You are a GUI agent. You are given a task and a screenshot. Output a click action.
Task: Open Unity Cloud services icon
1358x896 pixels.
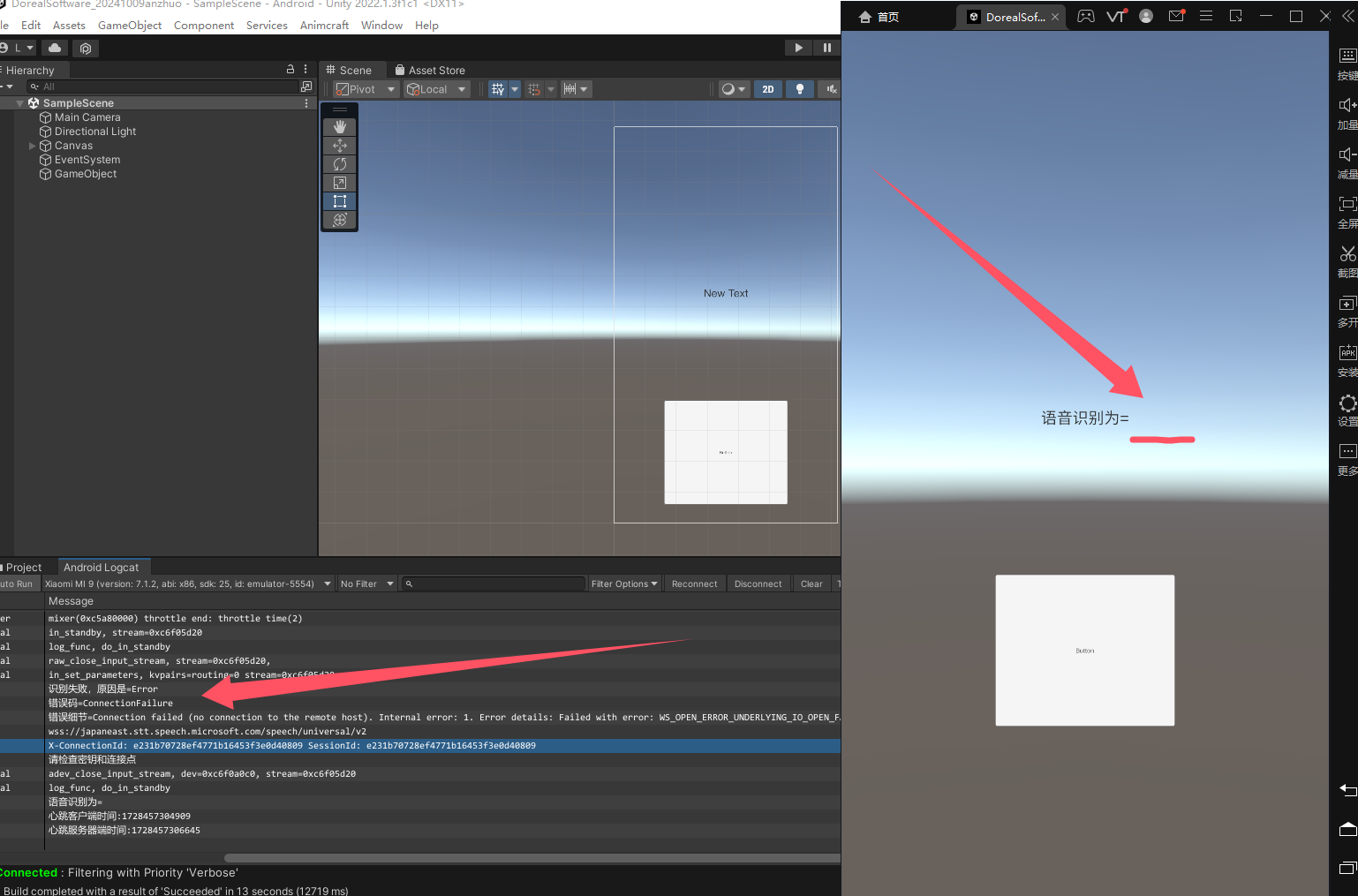(x=55, y=48)
